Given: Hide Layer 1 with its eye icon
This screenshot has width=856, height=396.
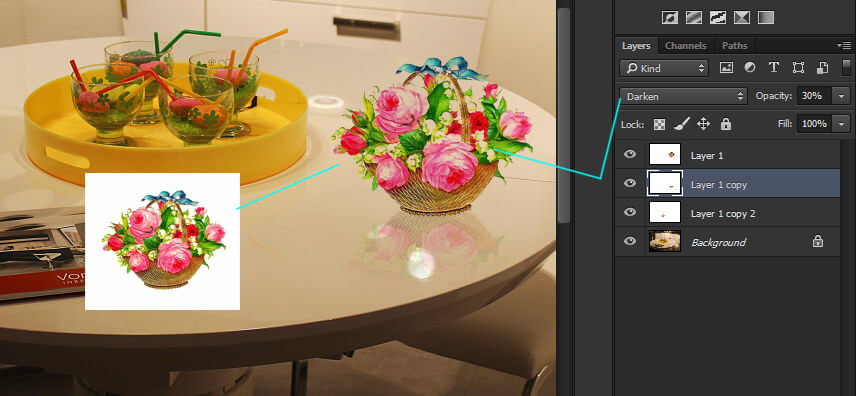Looking at the screenshot, I should tap(630, 155).
